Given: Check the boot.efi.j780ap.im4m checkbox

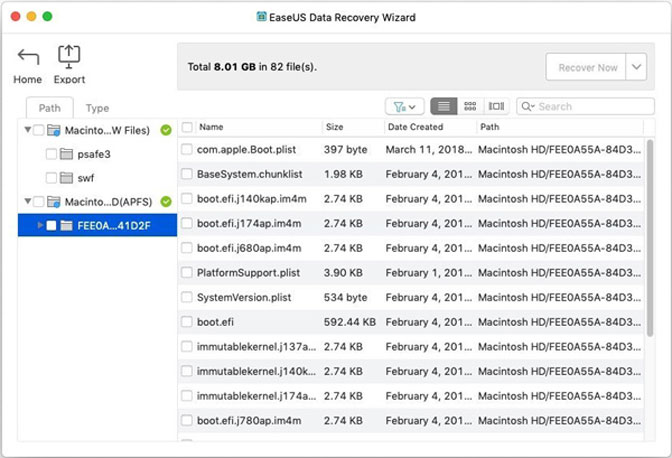Looking at the screenshot, I should (x=186, y=420).
